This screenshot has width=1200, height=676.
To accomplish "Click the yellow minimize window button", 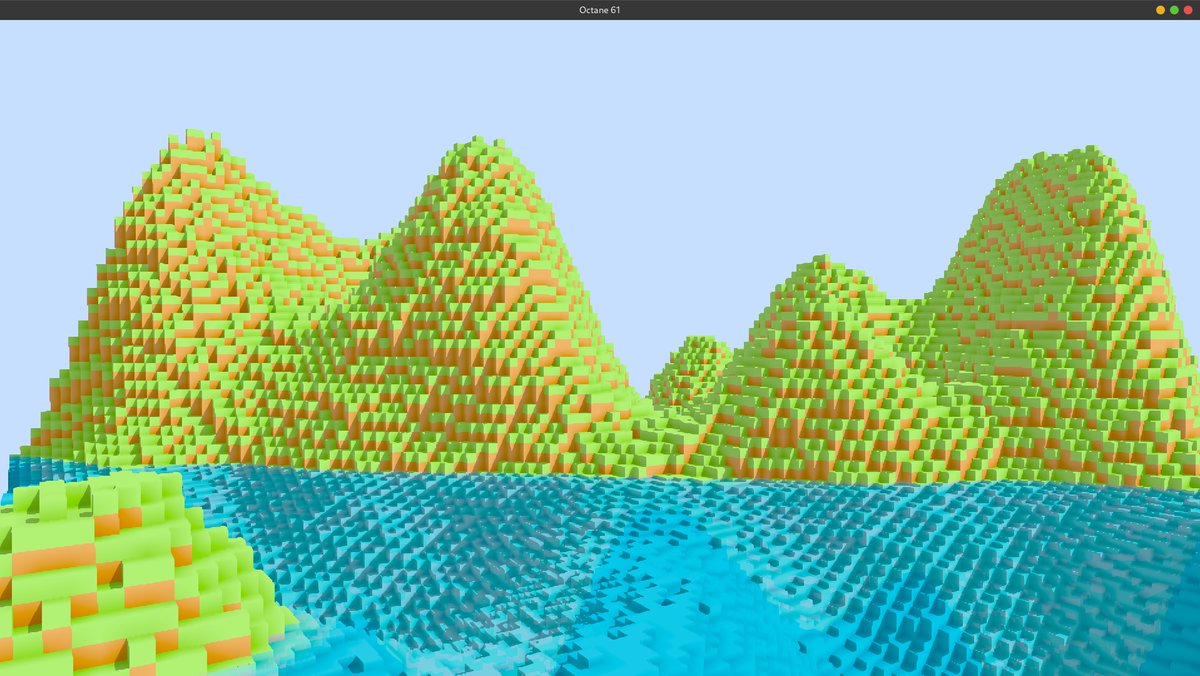I will coord(1160,10).
